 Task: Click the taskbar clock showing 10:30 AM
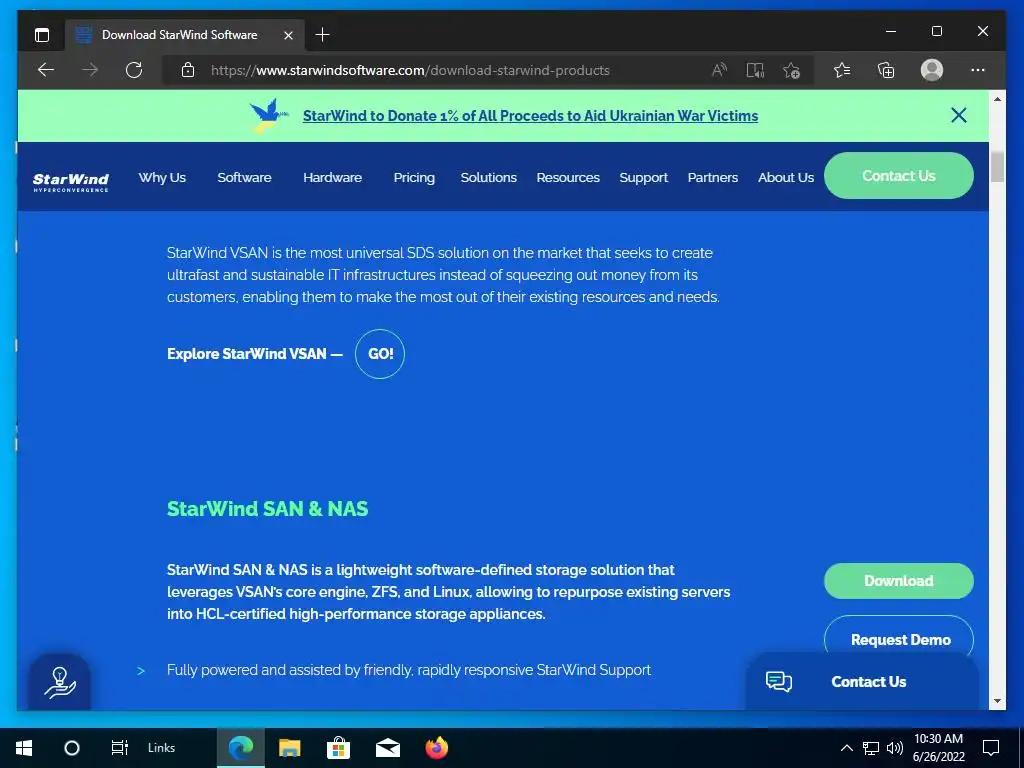(x=938, y=748)
